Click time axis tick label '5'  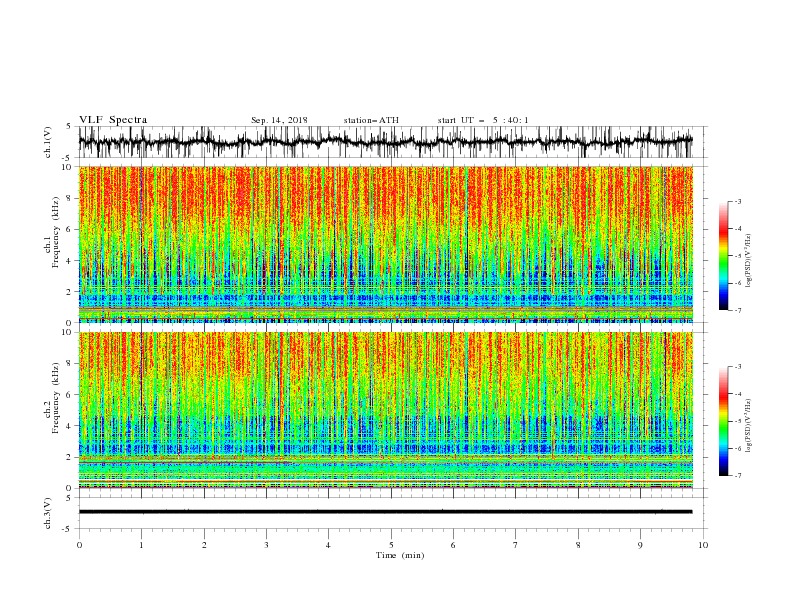click(x=391, y=545)
